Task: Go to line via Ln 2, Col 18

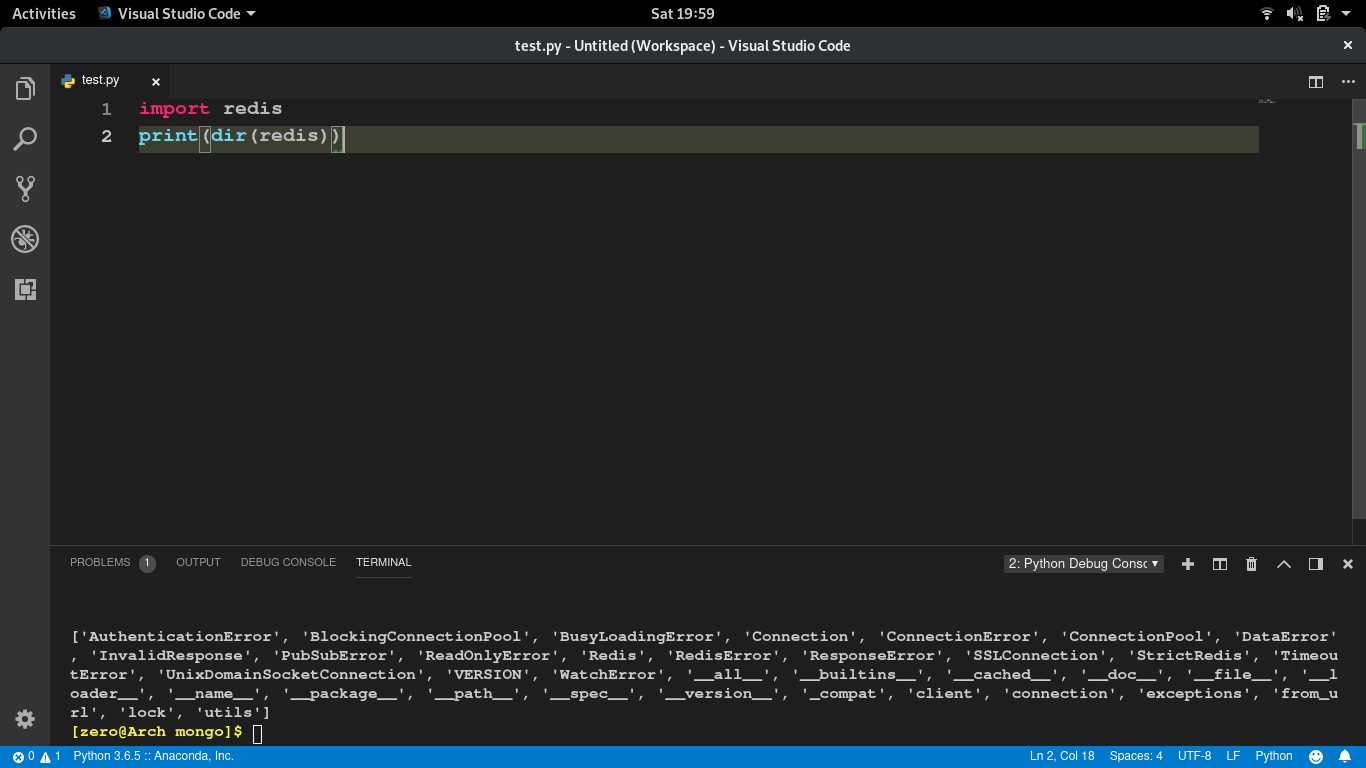Action: tap(1062, 757)
